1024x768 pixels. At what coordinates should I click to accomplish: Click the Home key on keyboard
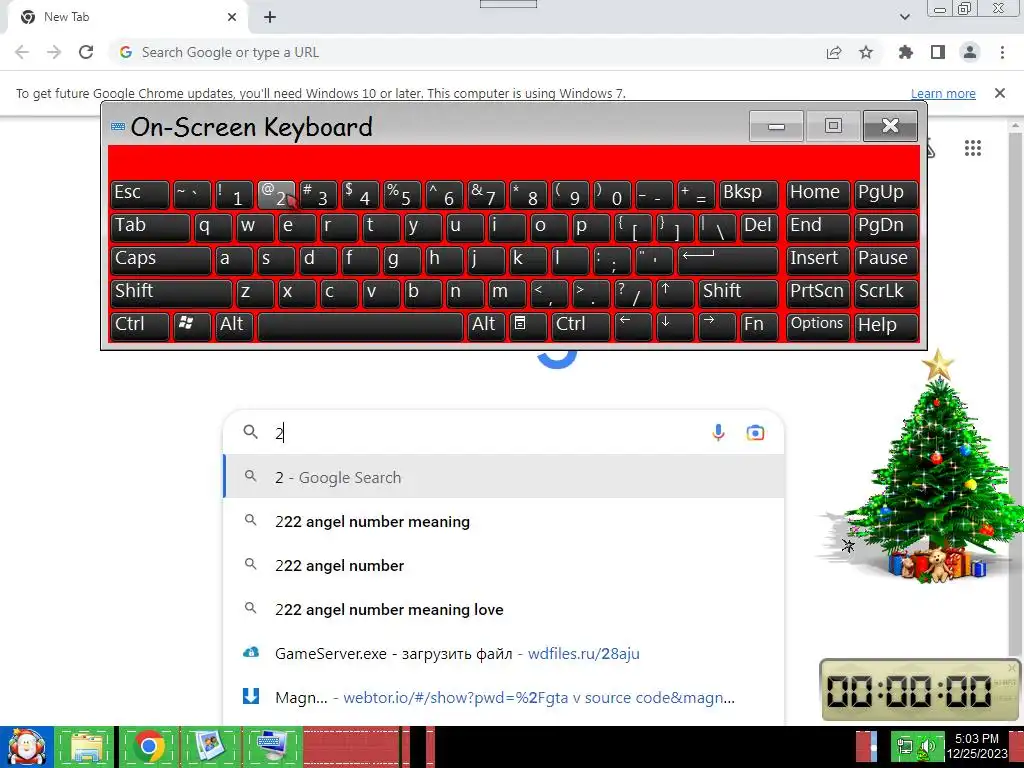(x=818, y=195)
